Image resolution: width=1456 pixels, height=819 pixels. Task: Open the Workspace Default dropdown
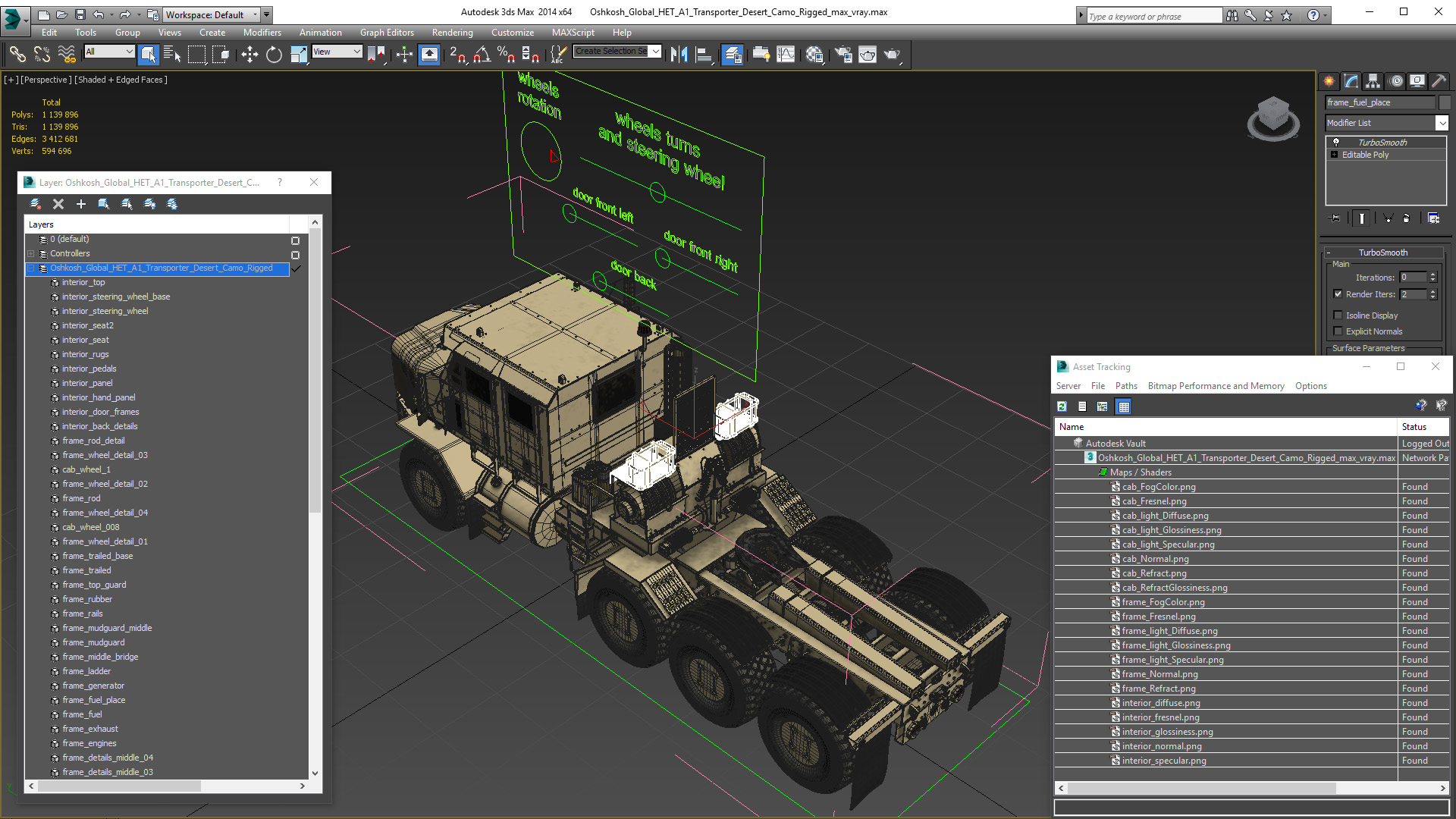[212, 14]
